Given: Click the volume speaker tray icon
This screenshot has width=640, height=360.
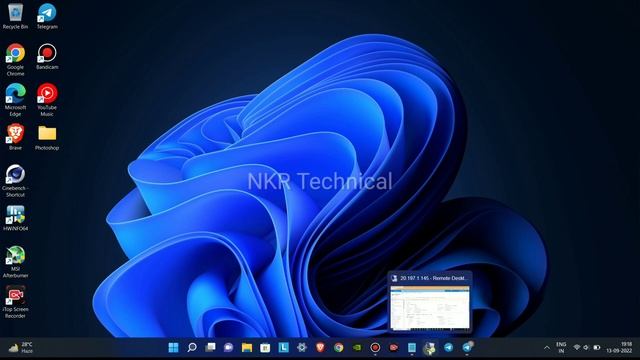Looking at the screenshot, I should 587,347.
